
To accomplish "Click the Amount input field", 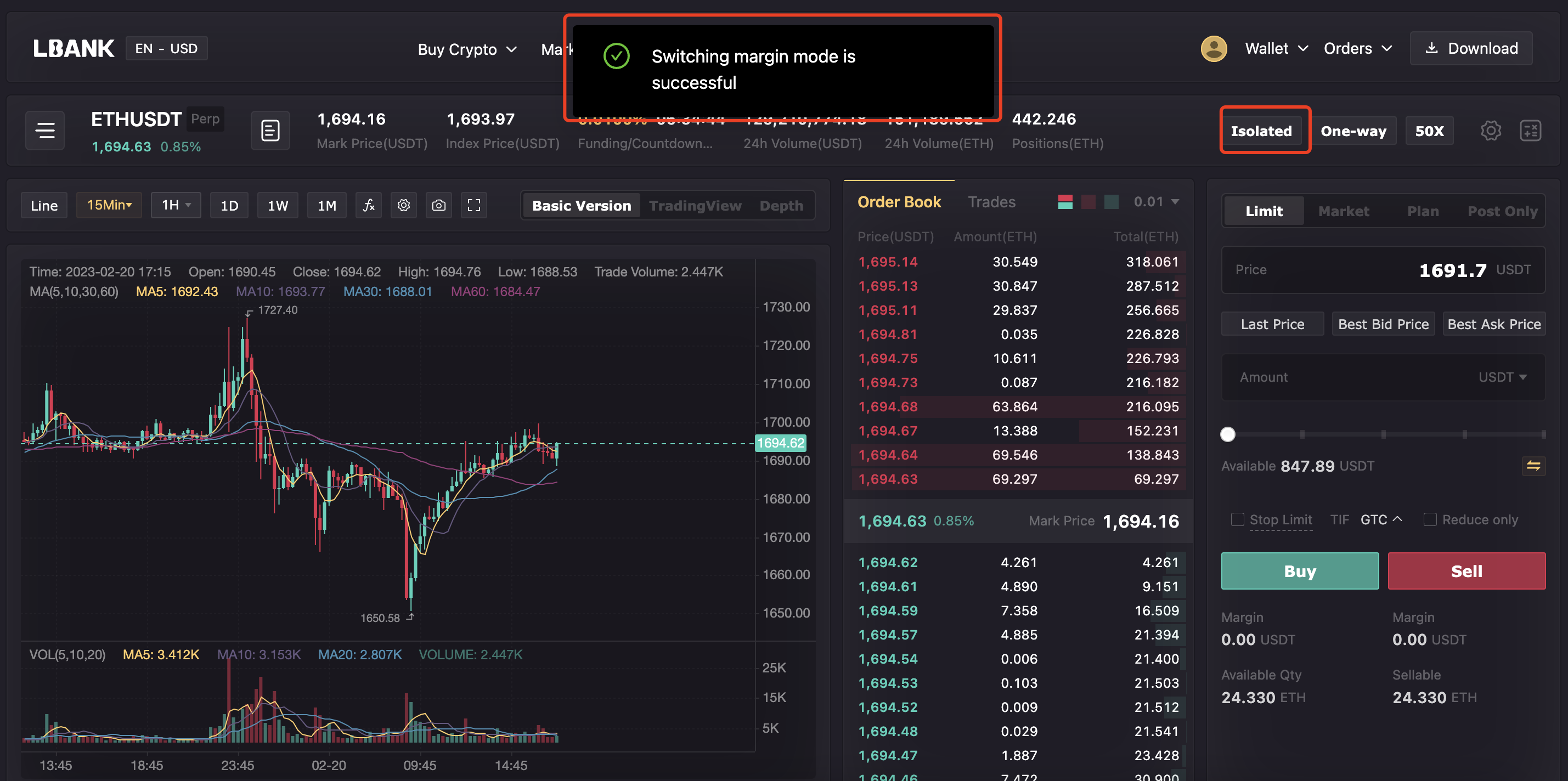I will [1383, 377].
